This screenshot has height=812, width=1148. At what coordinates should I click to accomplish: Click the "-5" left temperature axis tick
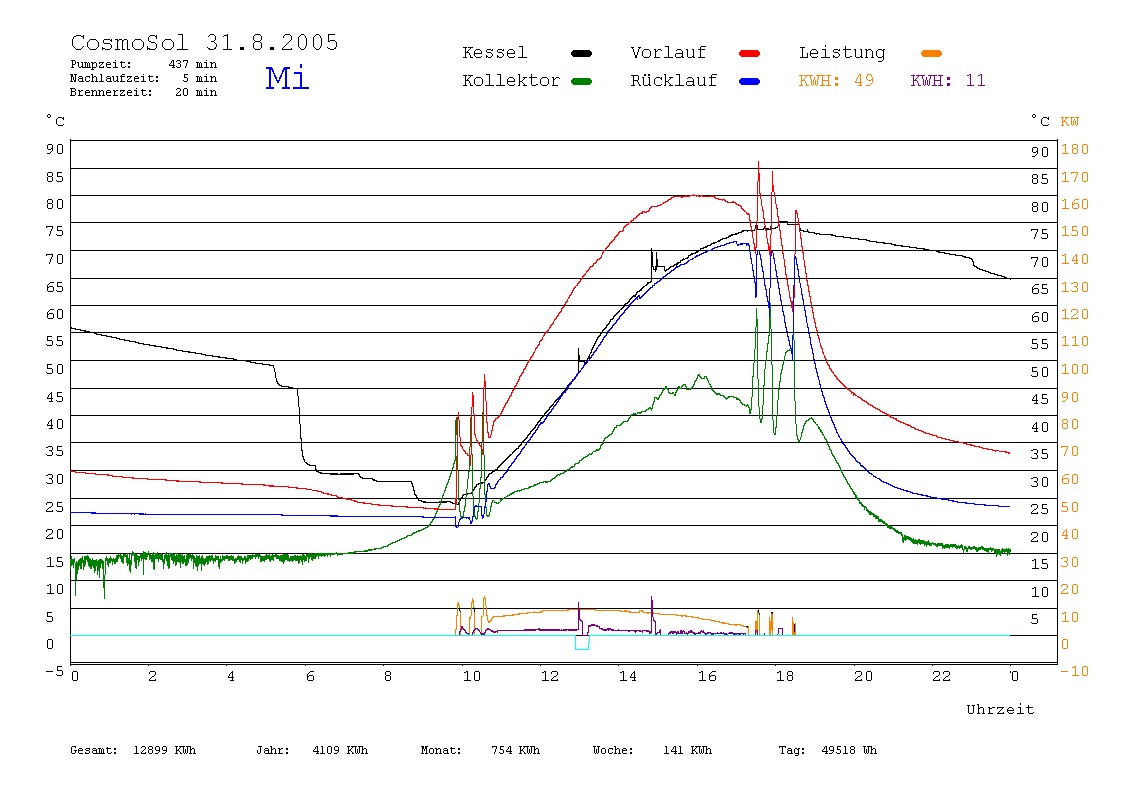pyautogui.click(x=54, y=671)
